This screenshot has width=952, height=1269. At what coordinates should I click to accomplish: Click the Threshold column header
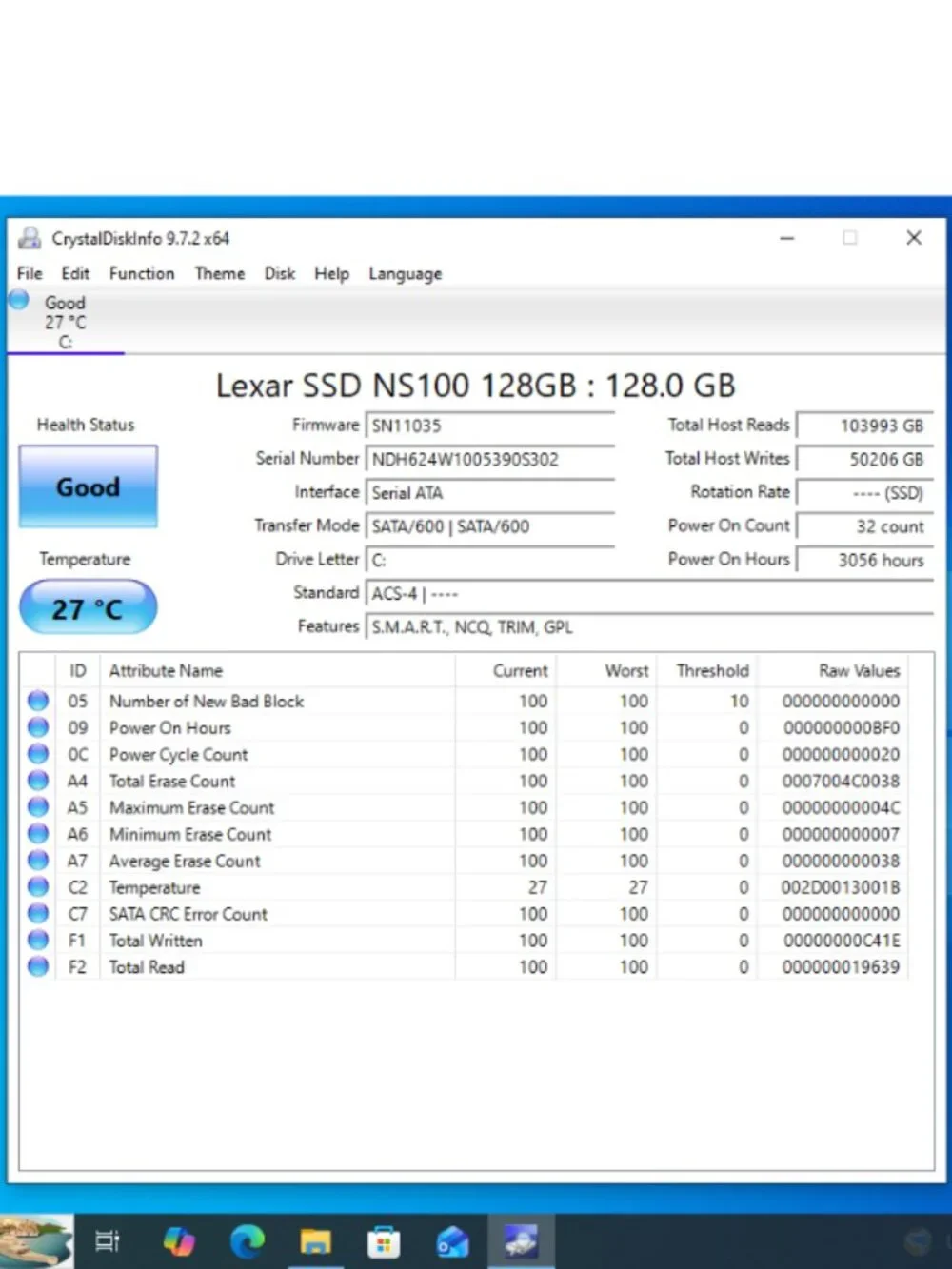point(707,670)
